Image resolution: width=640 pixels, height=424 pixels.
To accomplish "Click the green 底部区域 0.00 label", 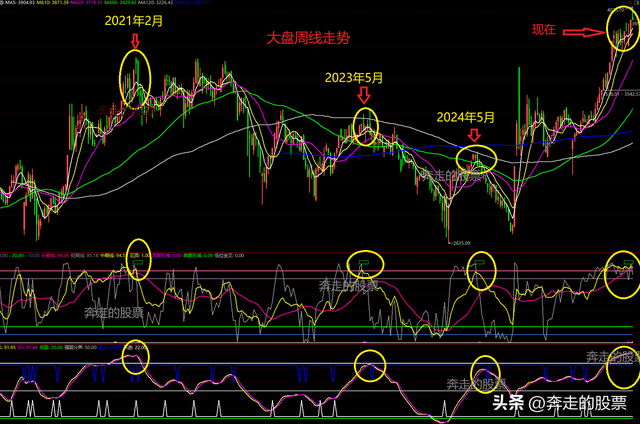I will [x=198, y=255].
